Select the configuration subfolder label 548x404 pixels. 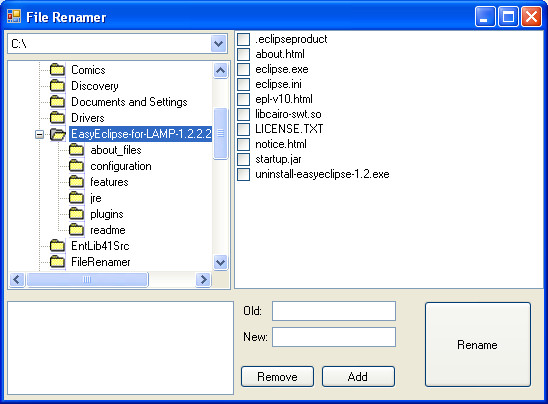[121, 166]
